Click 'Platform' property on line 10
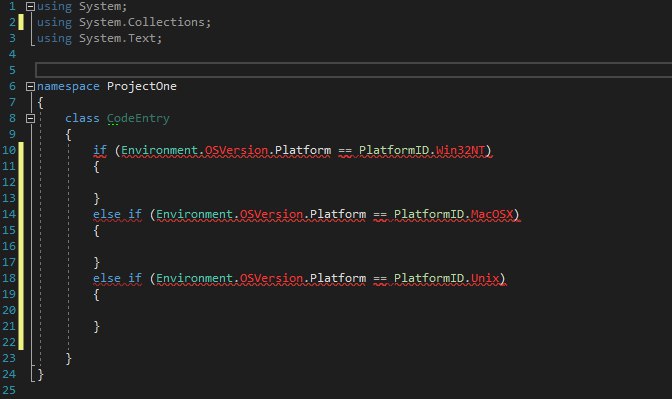The height and width of the screenshot is (399, 672). tap(303, 150)
